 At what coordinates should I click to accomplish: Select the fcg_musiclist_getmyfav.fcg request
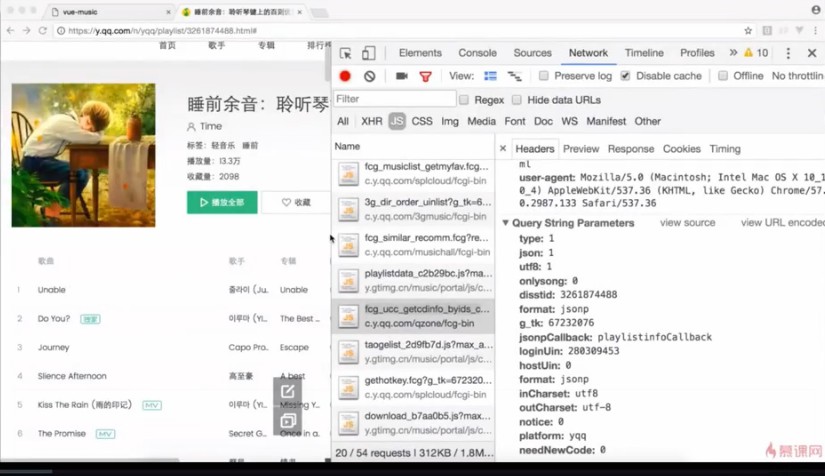point(413,174)
